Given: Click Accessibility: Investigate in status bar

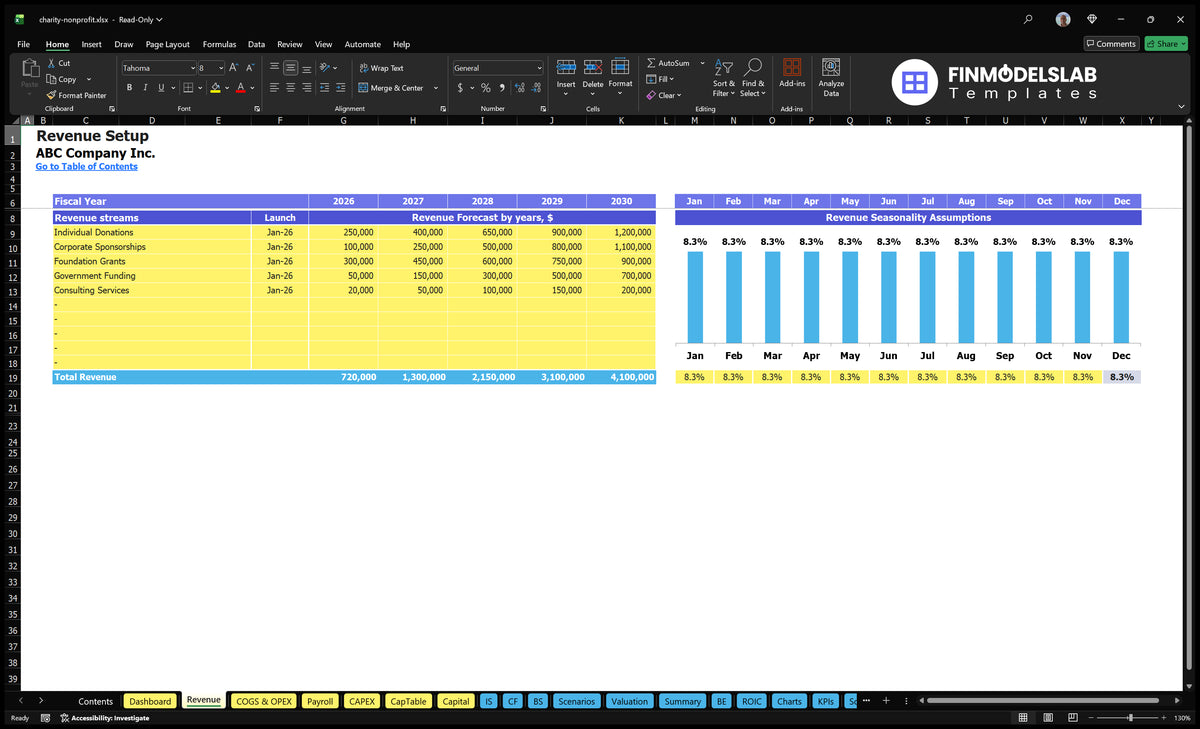Looking at the screenshot, I should point(105,718).
